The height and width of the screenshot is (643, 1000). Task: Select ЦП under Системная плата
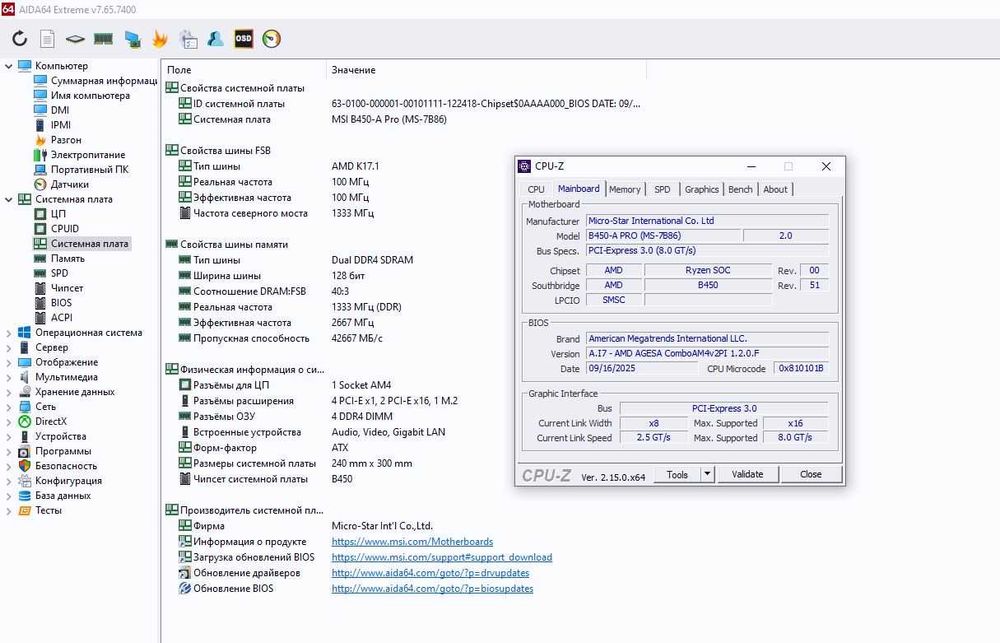pyautogui.click(x=58, y=214)
